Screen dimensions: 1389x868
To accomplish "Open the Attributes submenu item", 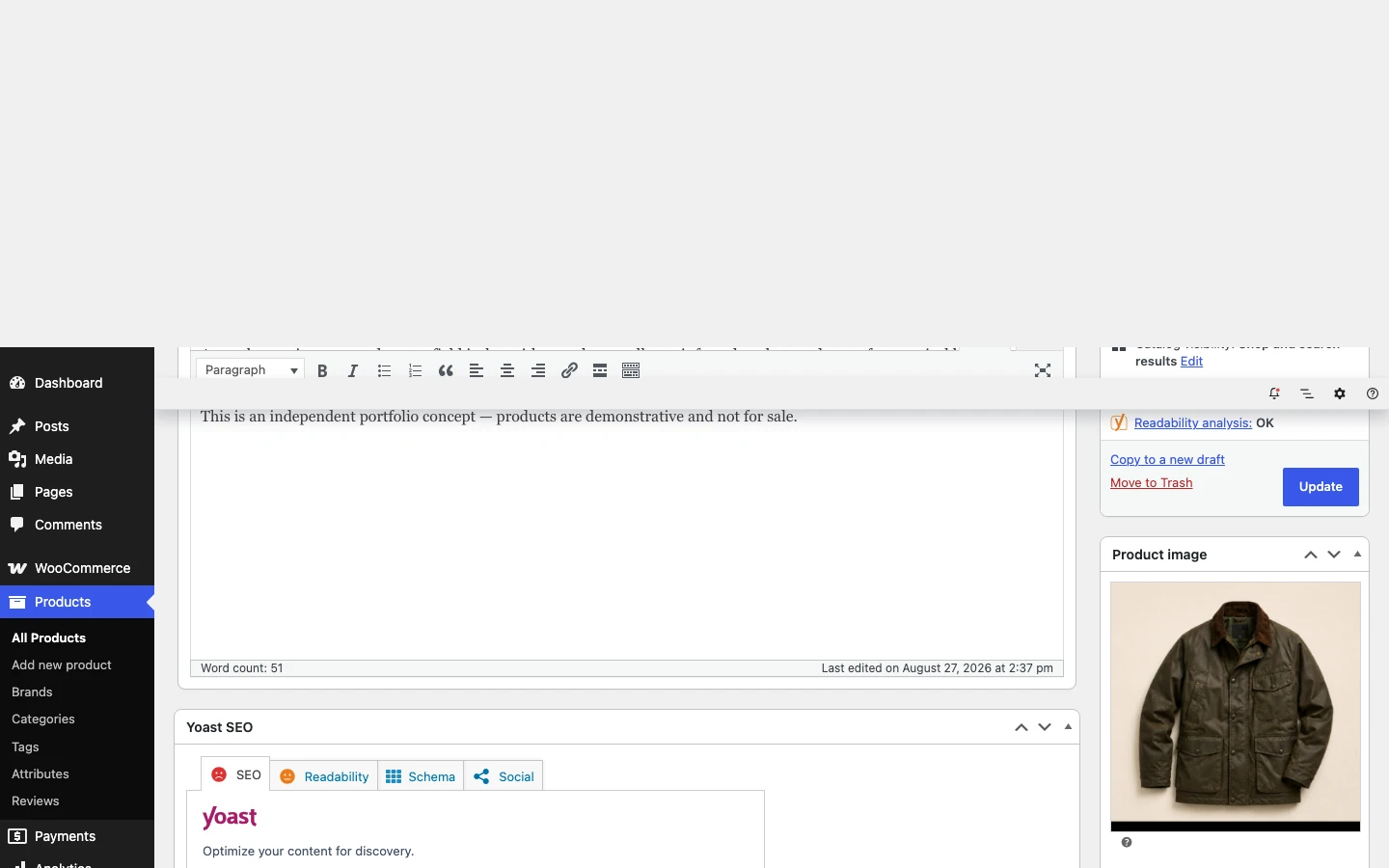I will coord(41,773).
